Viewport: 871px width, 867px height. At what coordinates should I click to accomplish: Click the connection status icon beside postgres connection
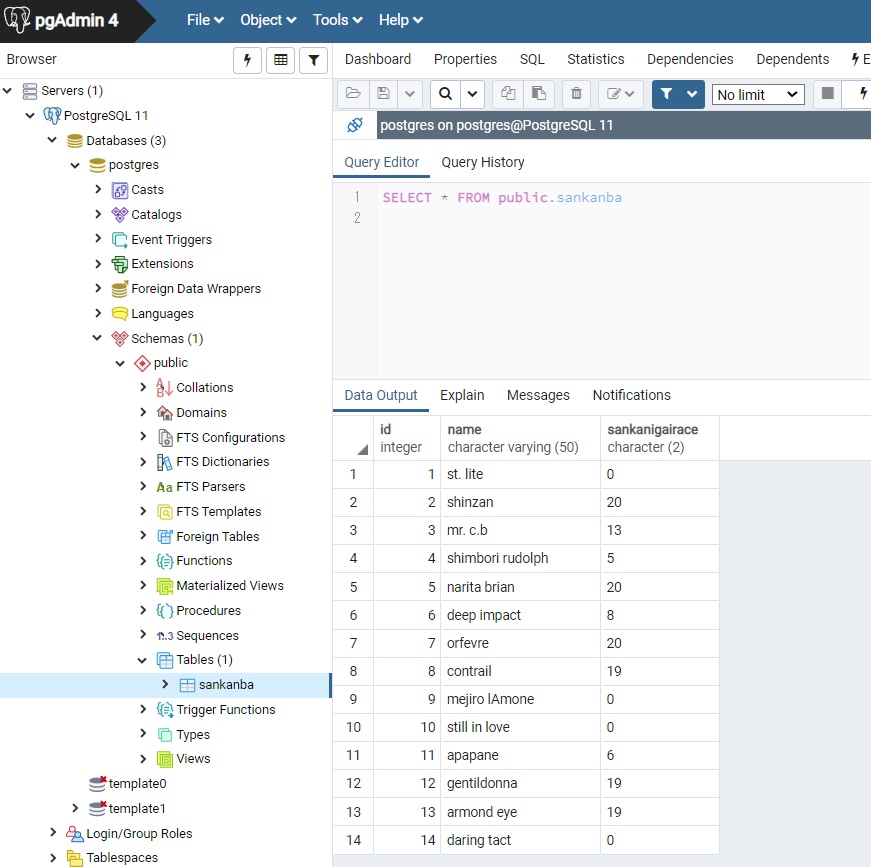(x=355, y=125)
